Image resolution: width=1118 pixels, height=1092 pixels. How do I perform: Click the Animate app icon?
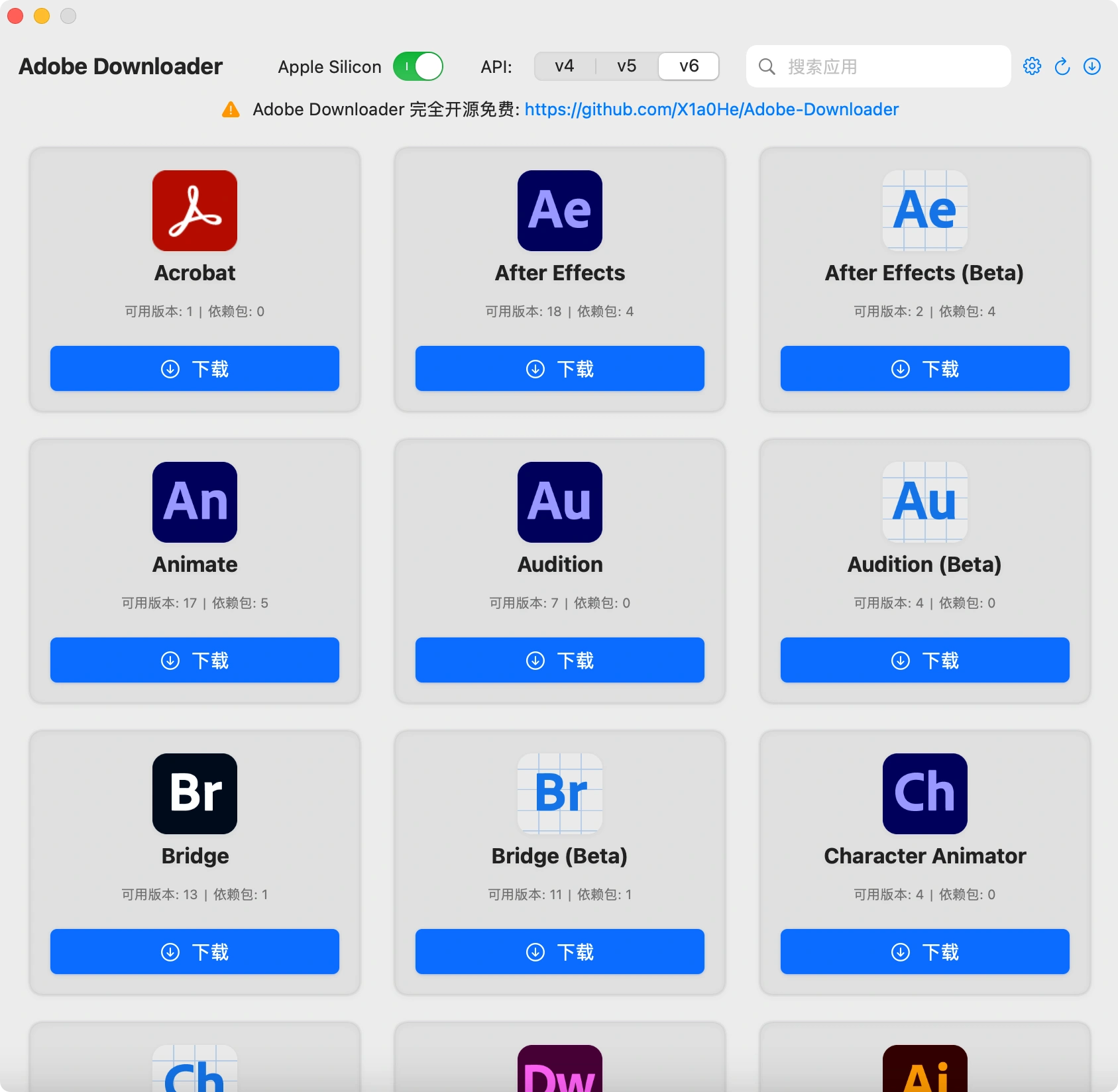[195, 502]
